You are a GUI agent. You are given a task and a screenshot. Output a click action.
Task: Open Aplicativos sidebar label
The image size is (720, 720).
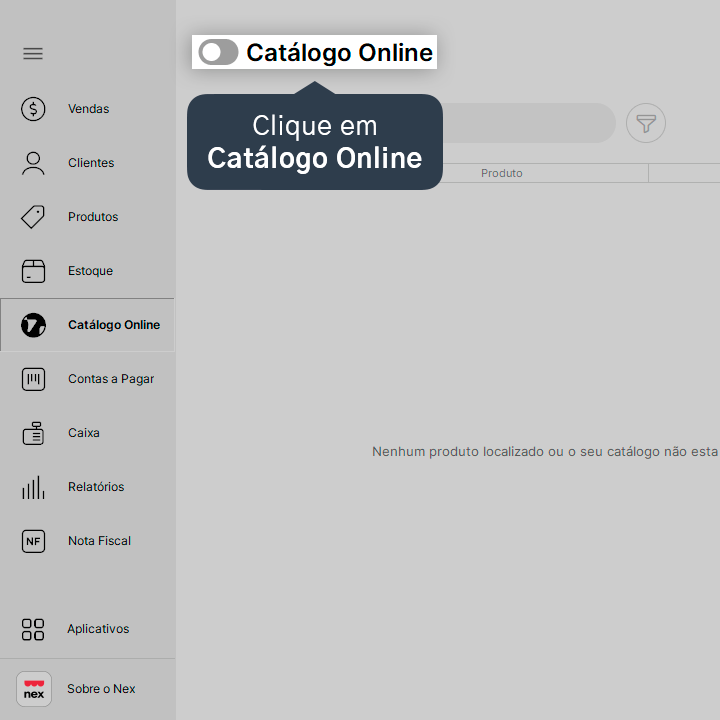tap(98, 629)
